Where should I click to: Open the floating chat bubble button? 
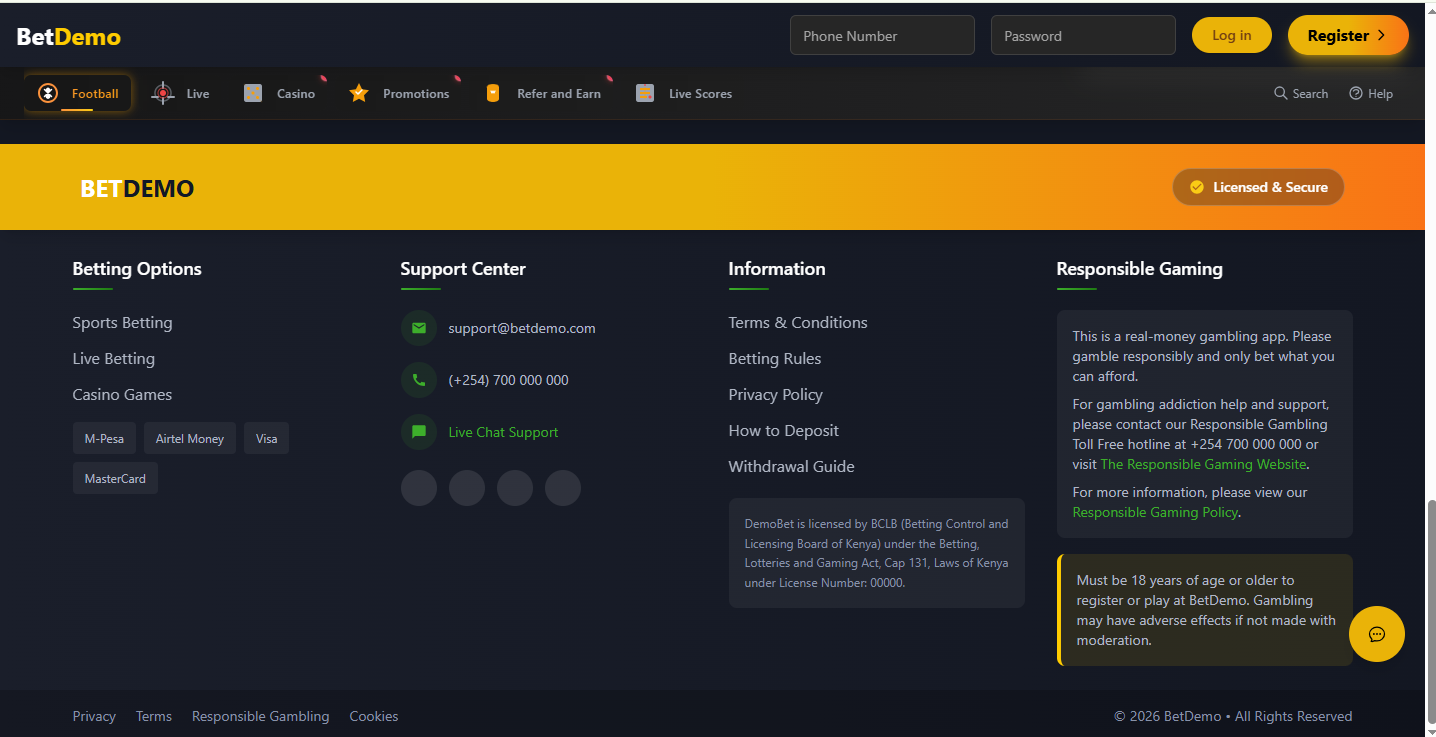pyautogui.click(x=1377, y=634)
